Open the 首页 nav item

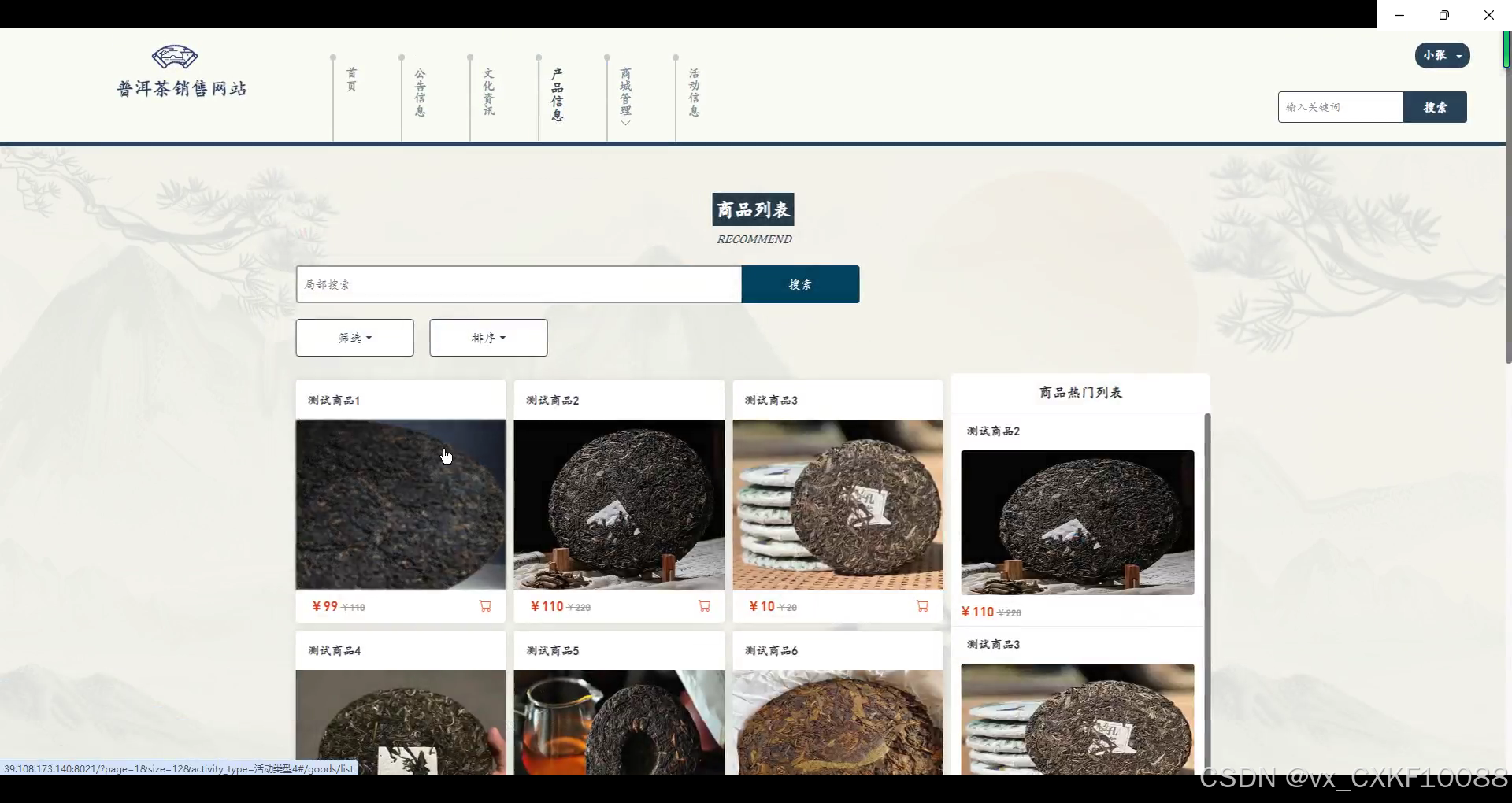(x=351, y=80)
